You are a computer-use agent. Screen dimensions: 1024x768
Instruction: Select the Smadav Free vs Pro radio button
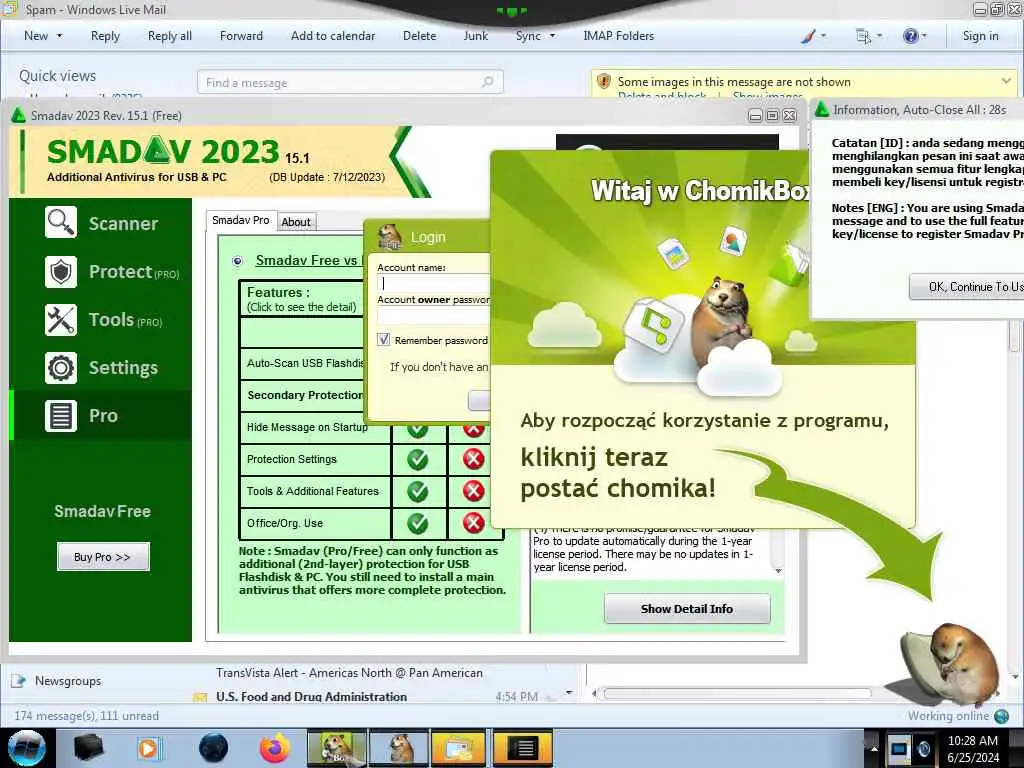(238, 261)
